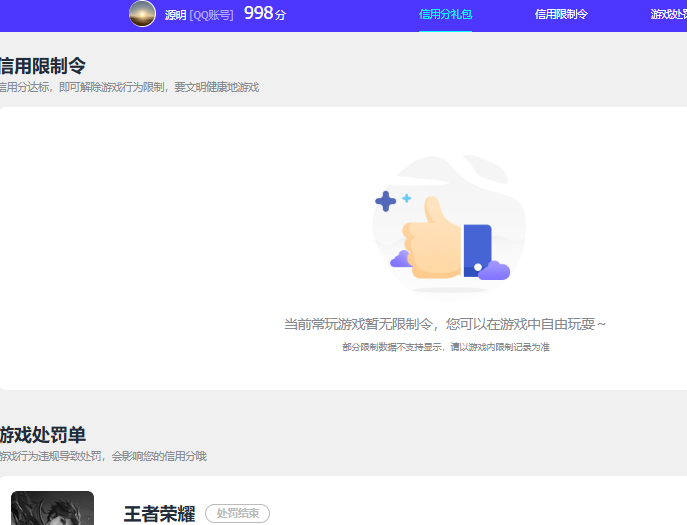Screen dimensions: 687x525
Task: Click the 998分 credit score
Action: pyautogui.click(x=265, y=13)
